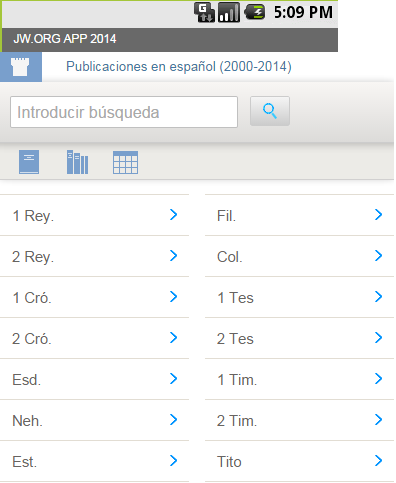Focus the Introducir búsqueda search field
This screenshot has height=483, width=396.
tap(124, 112)
